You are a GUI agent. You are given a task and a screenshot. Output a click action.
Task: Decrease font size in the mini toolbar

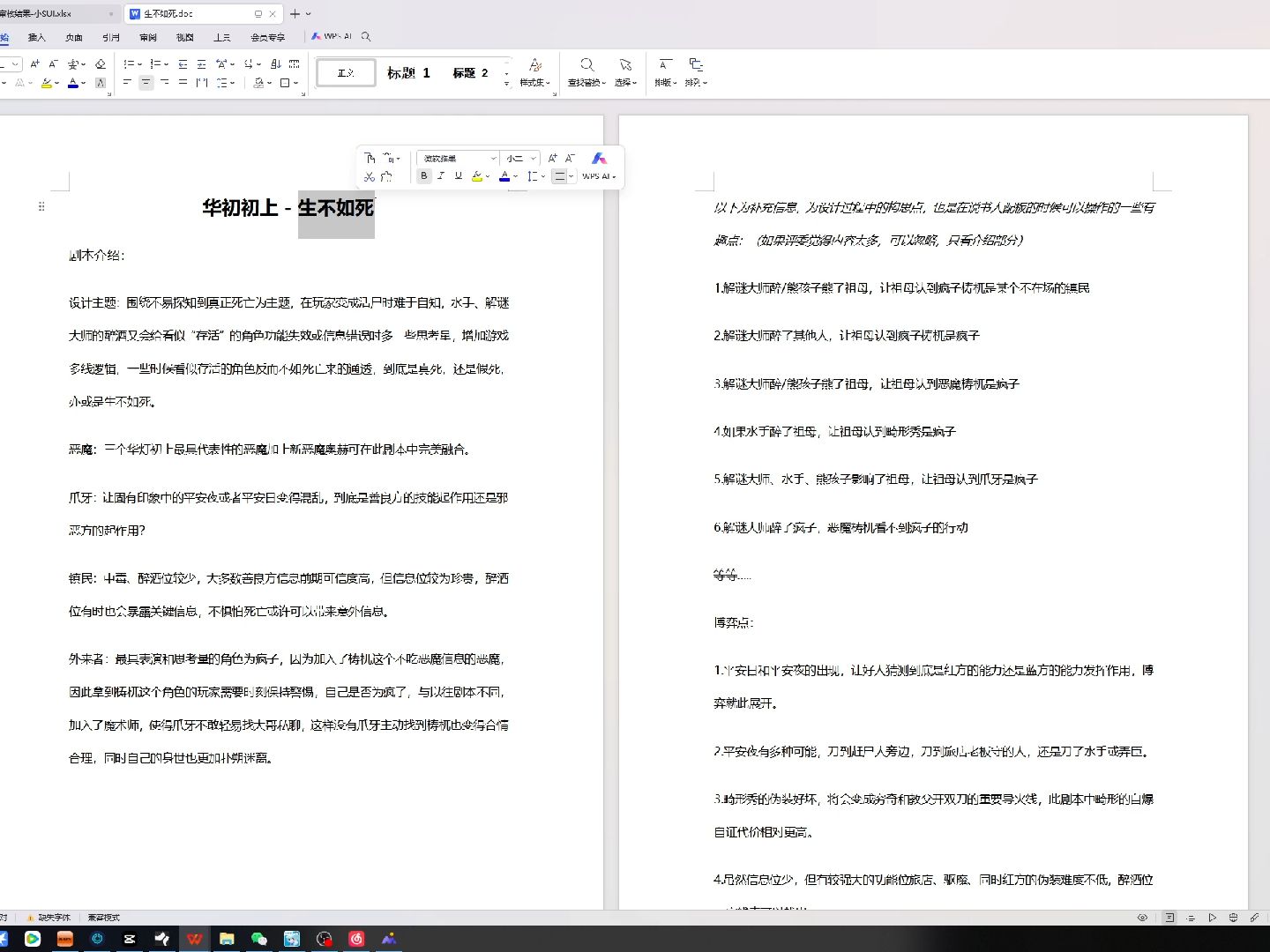(x=570, y=159)
